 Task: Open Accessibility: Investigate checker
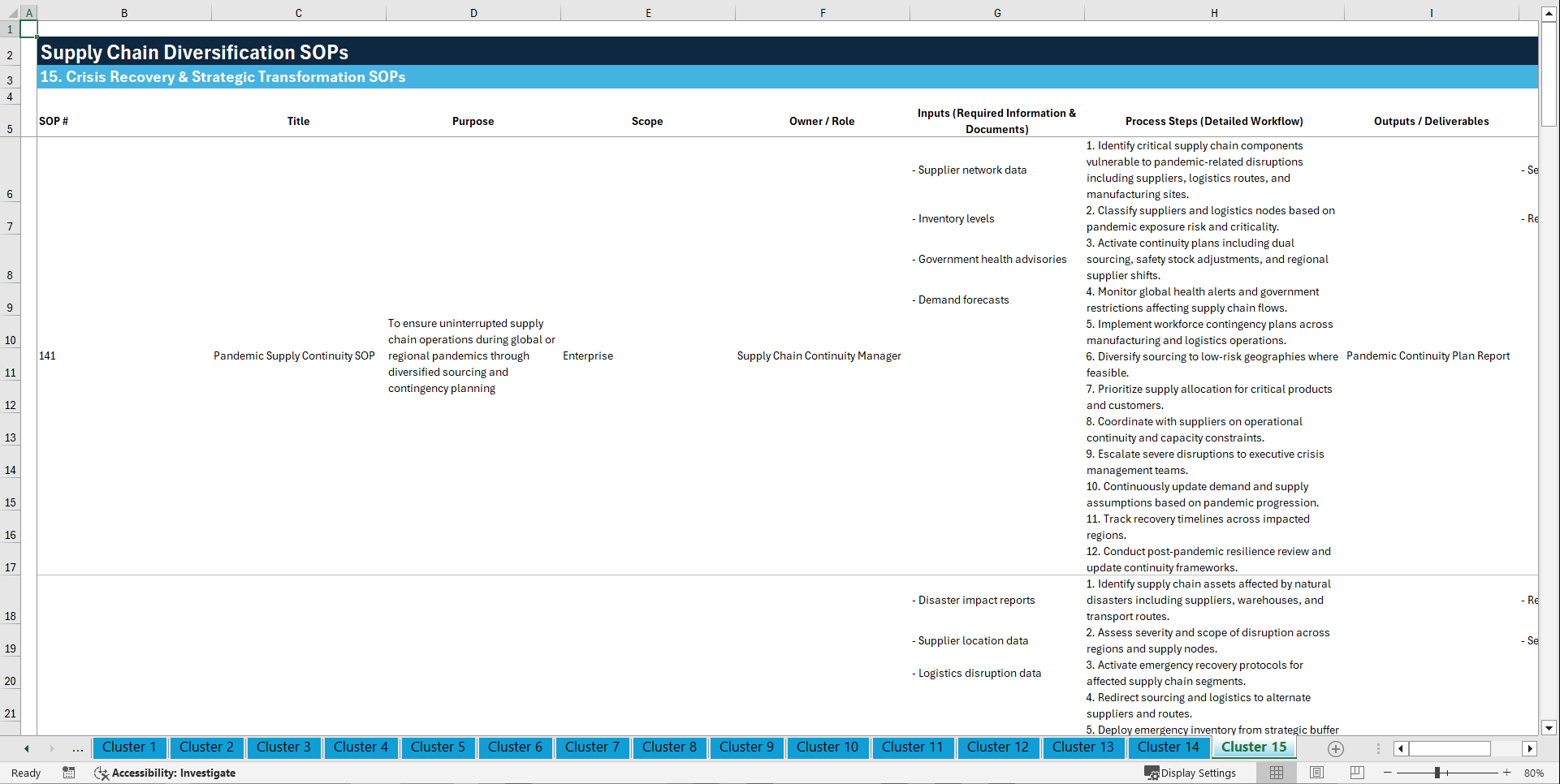[x=165, y=773]
